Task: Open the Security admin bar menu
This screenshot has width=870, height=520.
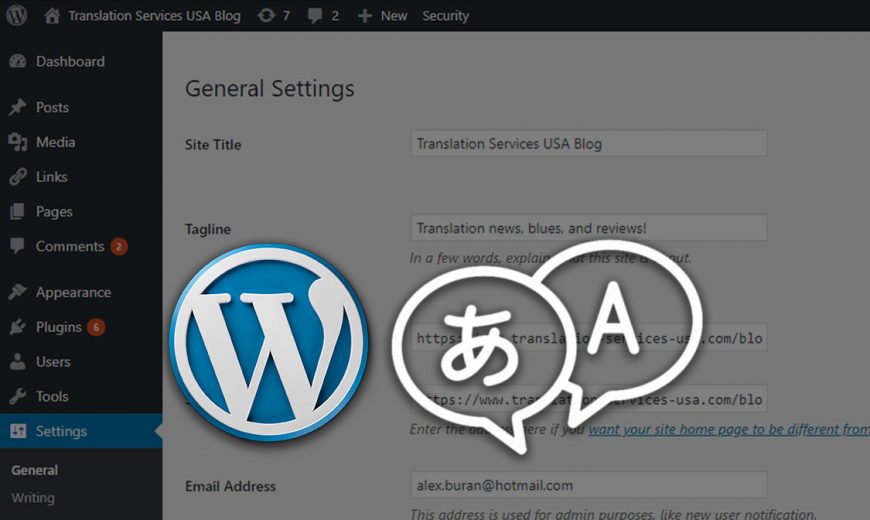Action: (x=445, y=16)
